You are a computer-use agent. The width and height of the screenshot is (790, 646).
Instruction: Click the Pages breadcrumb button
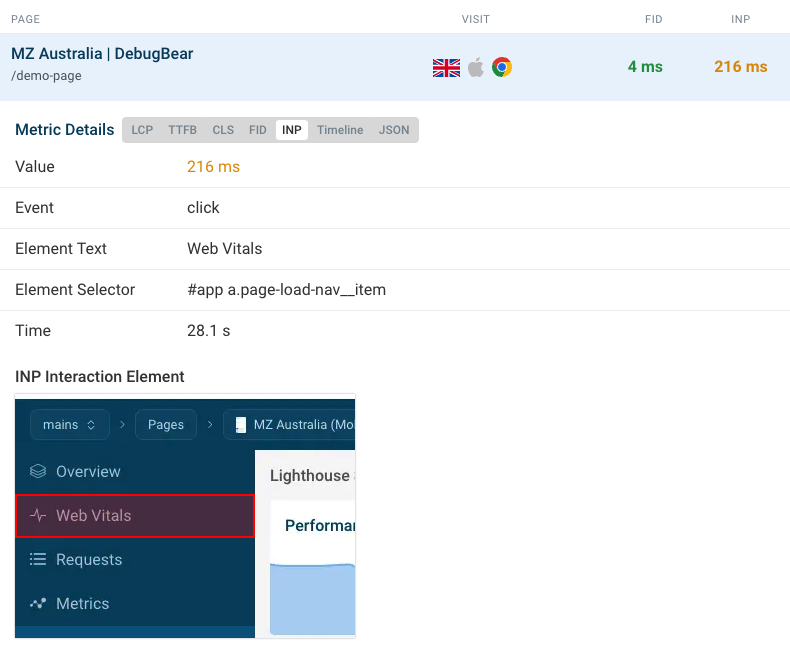(166, 425)
